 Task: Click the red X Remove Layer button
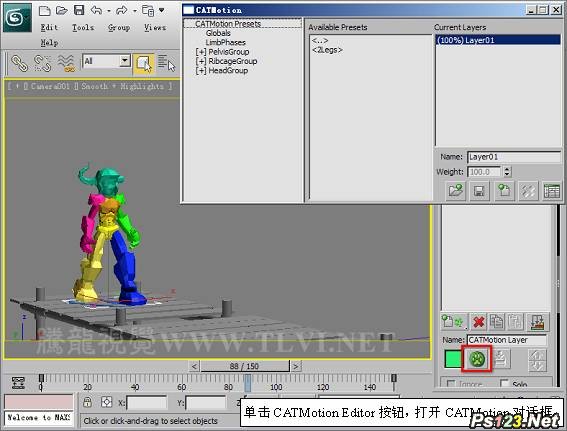click(478, 321)
